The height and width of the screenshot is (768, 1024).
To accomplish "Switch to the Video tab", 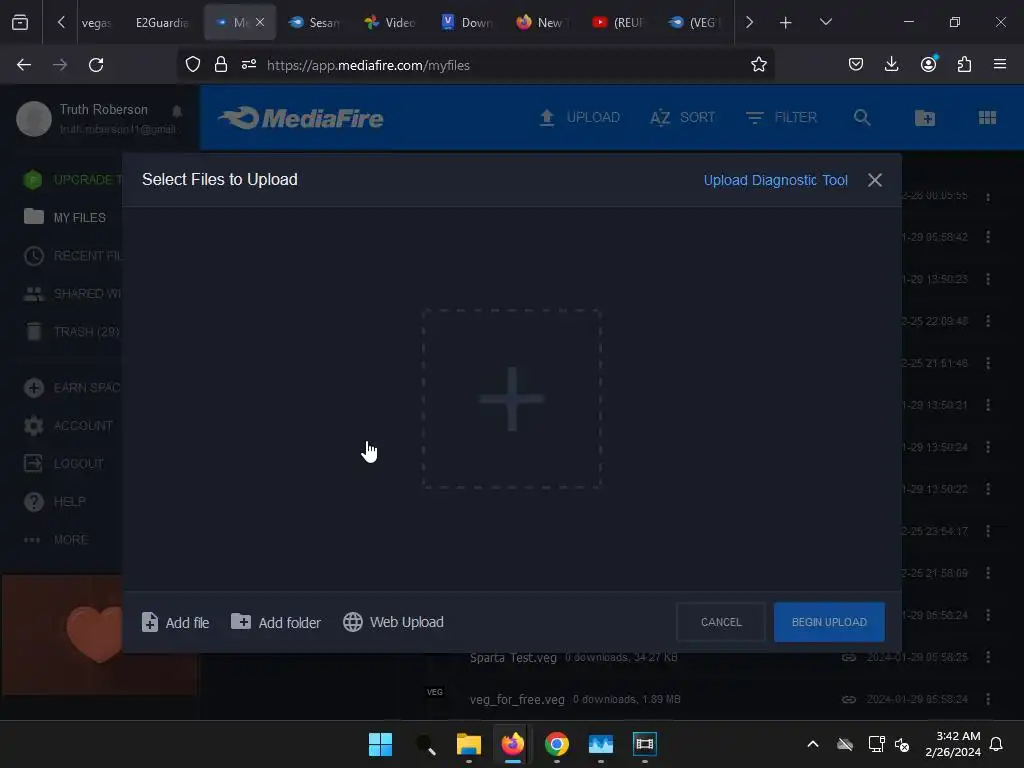I will point(391,22).
